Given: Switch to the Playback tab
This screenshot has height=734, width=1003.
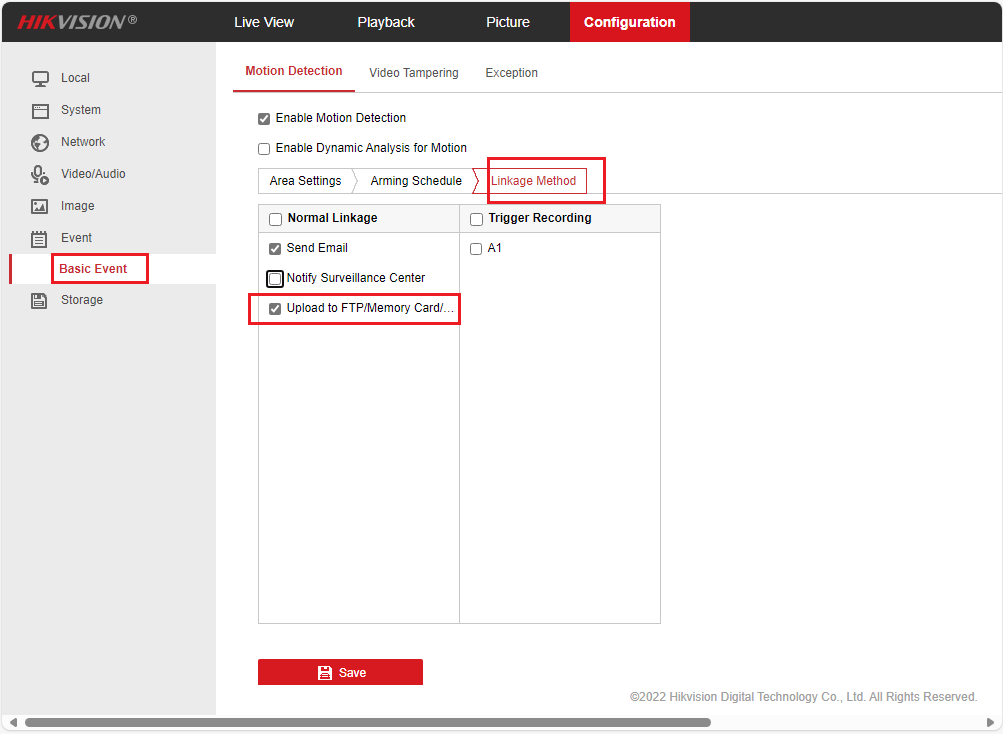Looking at the screenshot, I should point(386,22).
